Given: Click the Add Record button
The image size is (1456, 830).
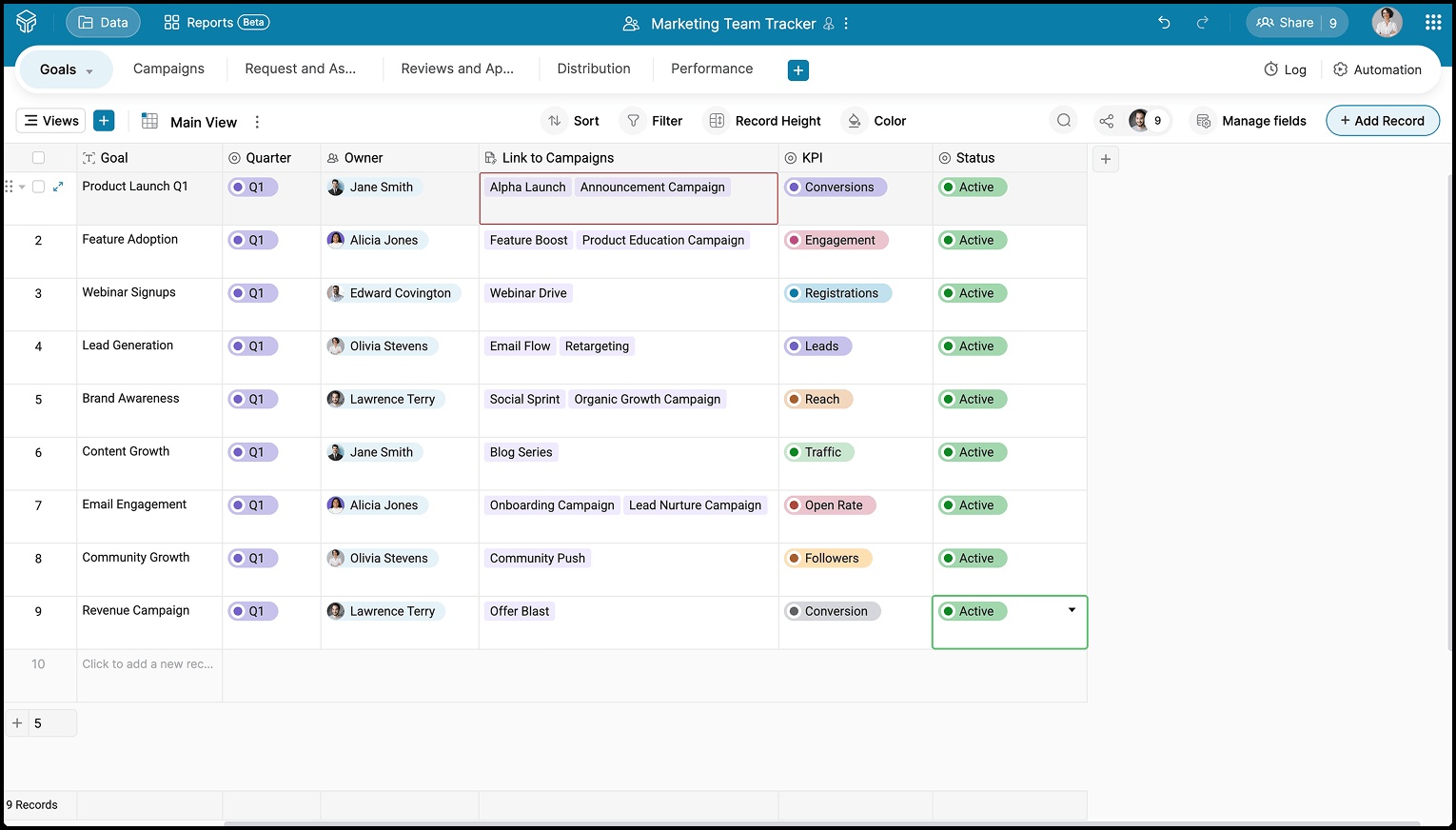Looking at the screenshot, I should pyautogui.click(x=1382, y=121).
